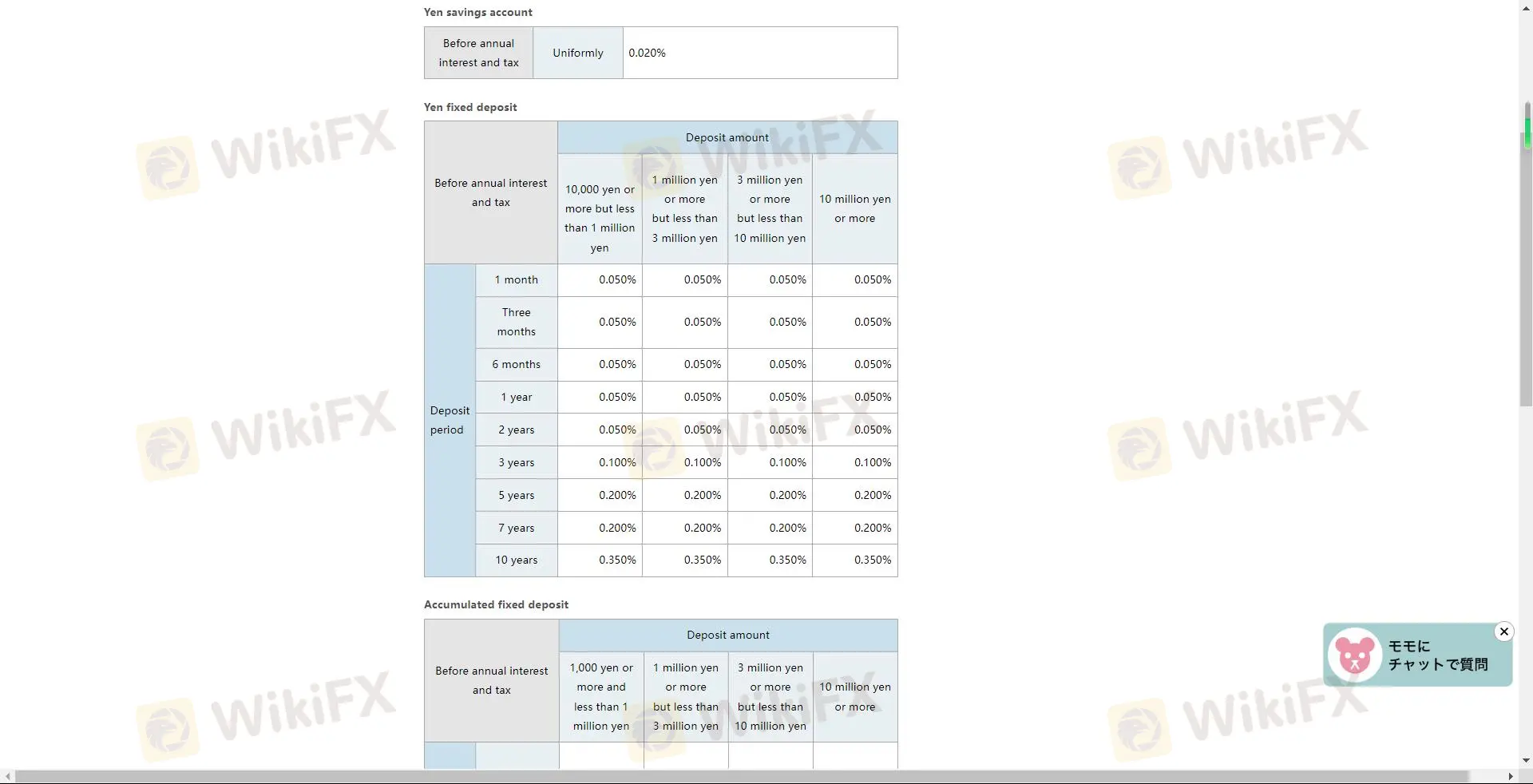Click the WikiFX eagle logo watermark

(168, 168)
